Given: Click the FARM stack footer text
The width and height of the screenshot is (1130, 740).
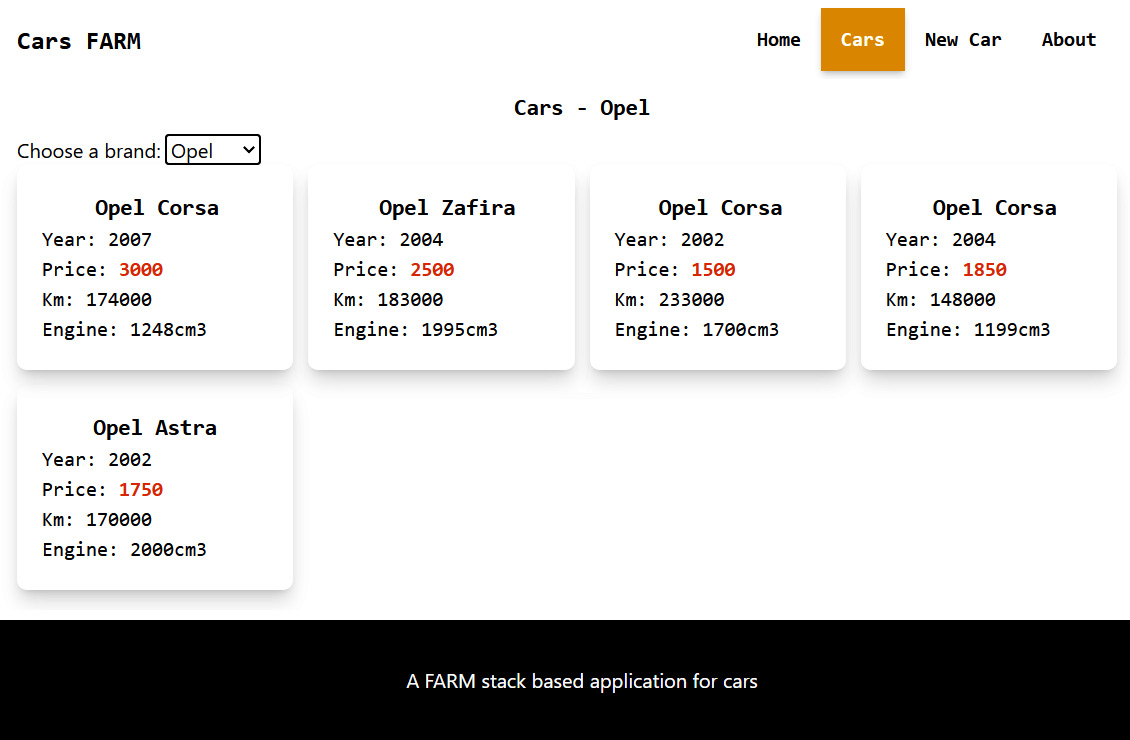Looking at the screenshot, I should [581, 681].
